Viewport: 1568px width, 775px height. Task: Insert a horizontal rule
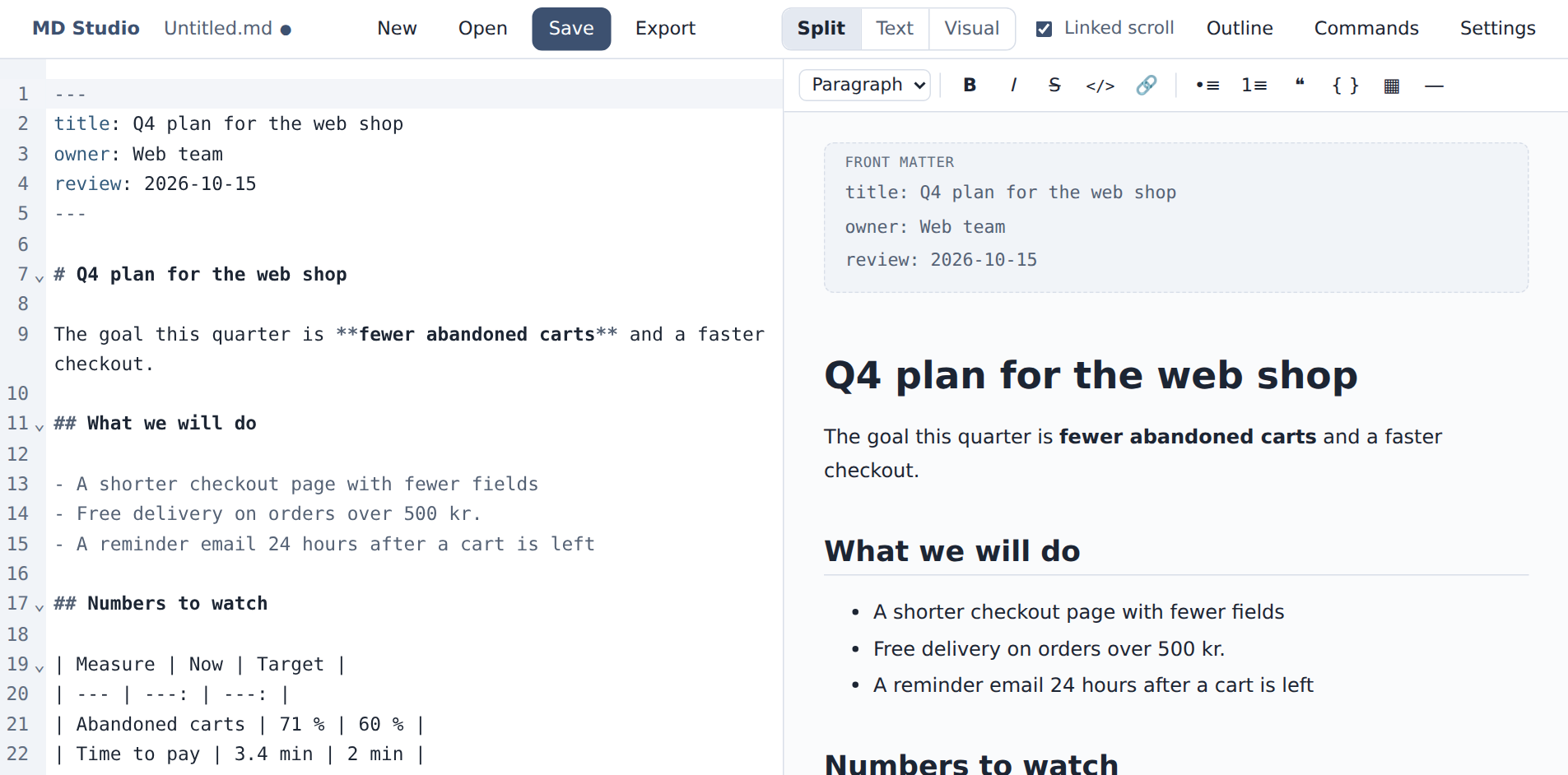pos(1434,85)
